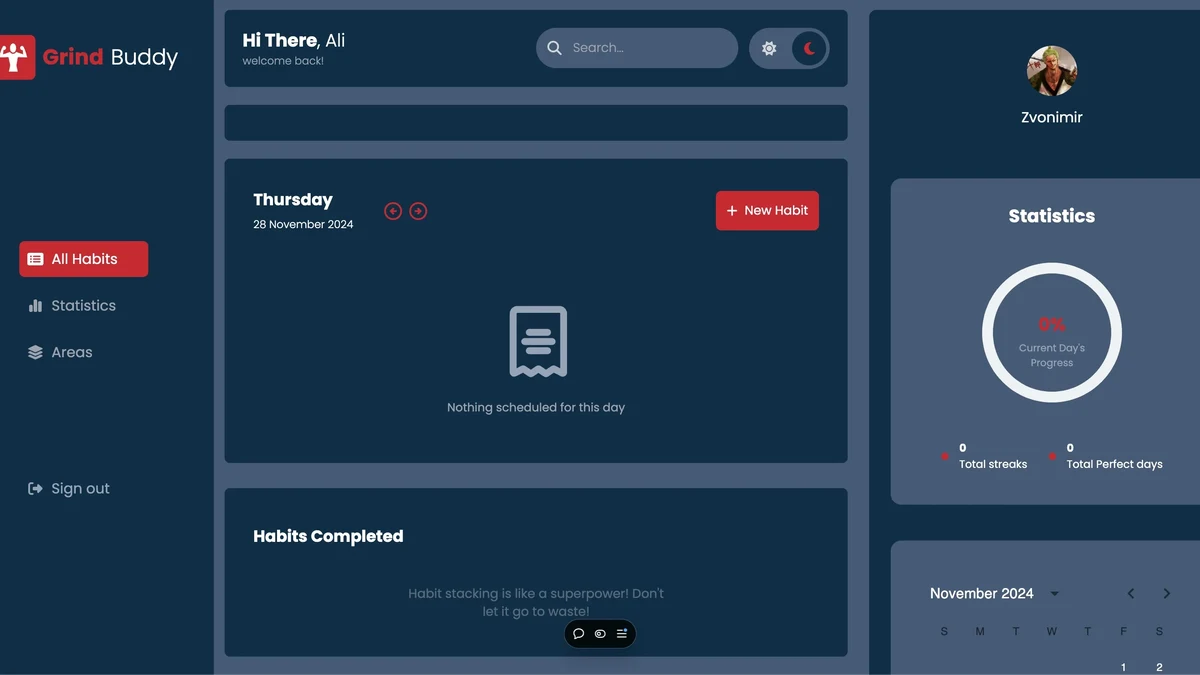Open the All Habits menu item
1200x675 pixels.
point(84,259)
